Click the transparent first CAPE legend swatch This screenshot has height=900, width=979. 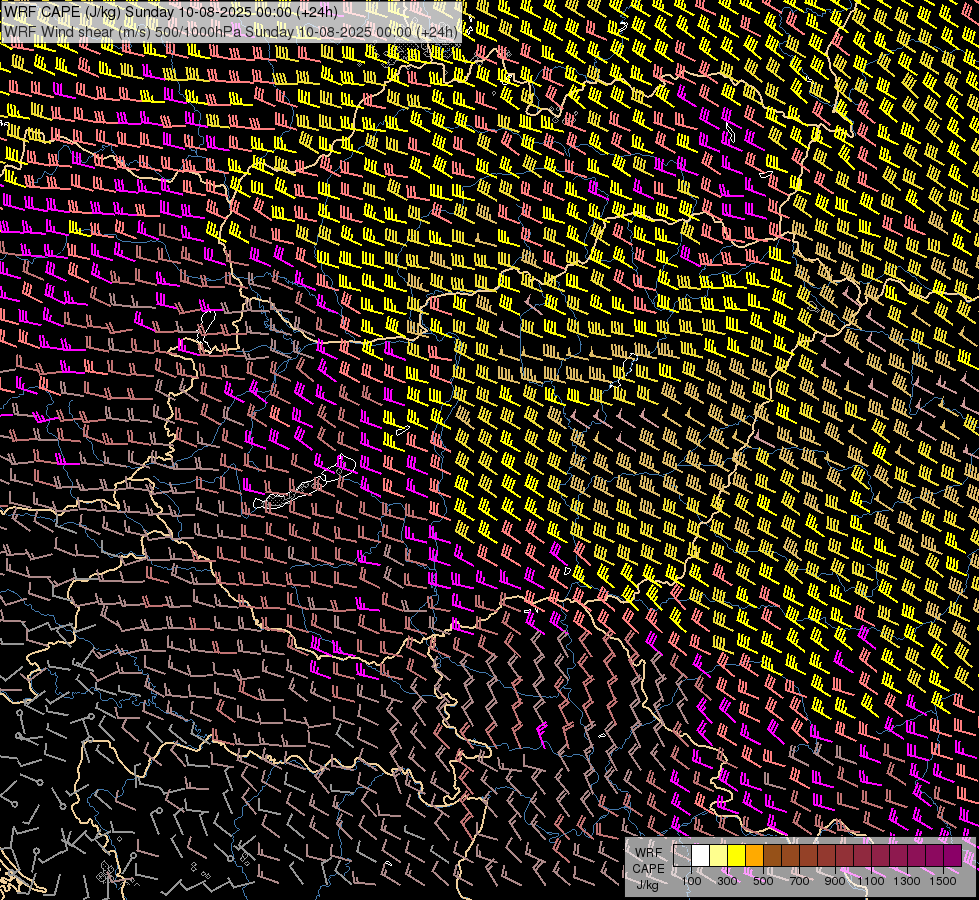tap(682, 856)
